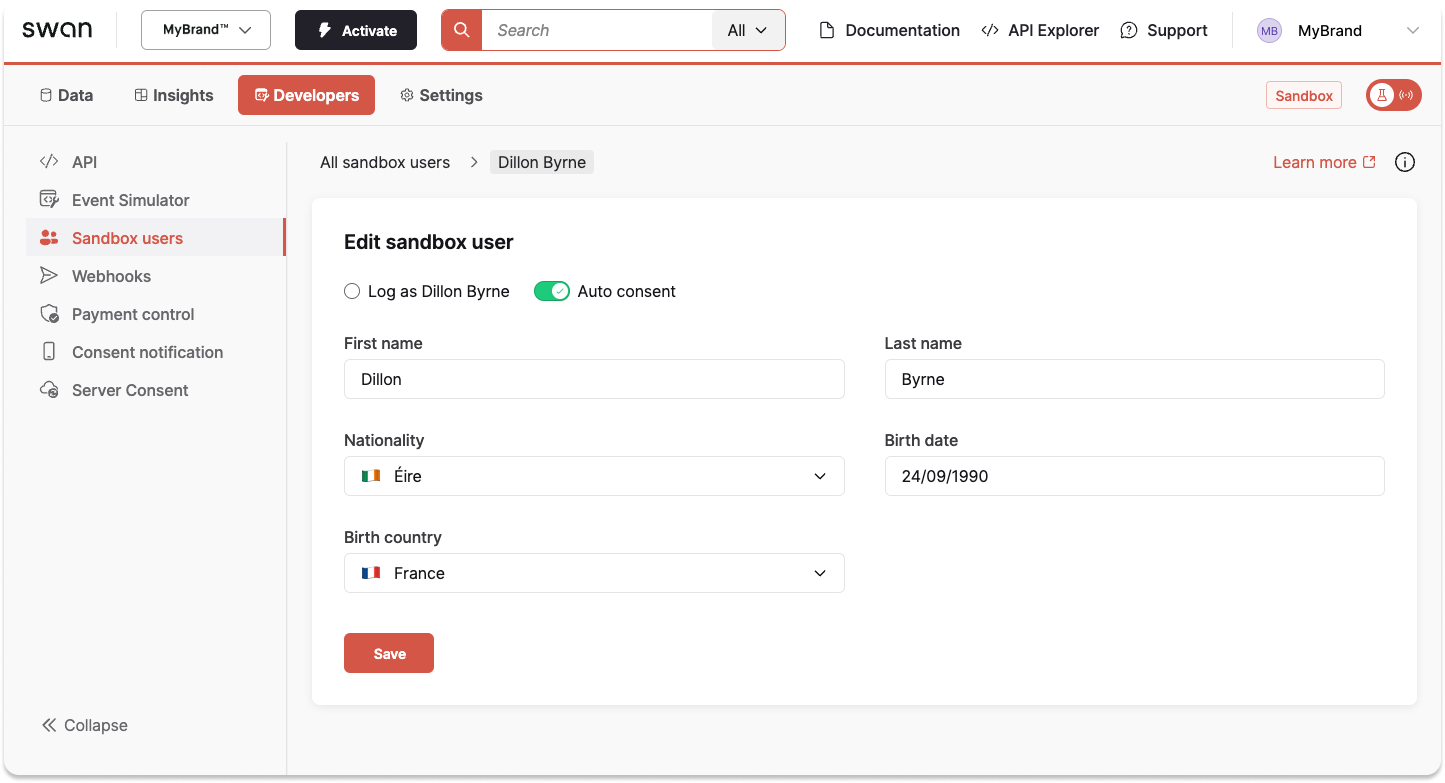Open the MyBrand project dropdown
1445x783 pixels.
point(205,30)
